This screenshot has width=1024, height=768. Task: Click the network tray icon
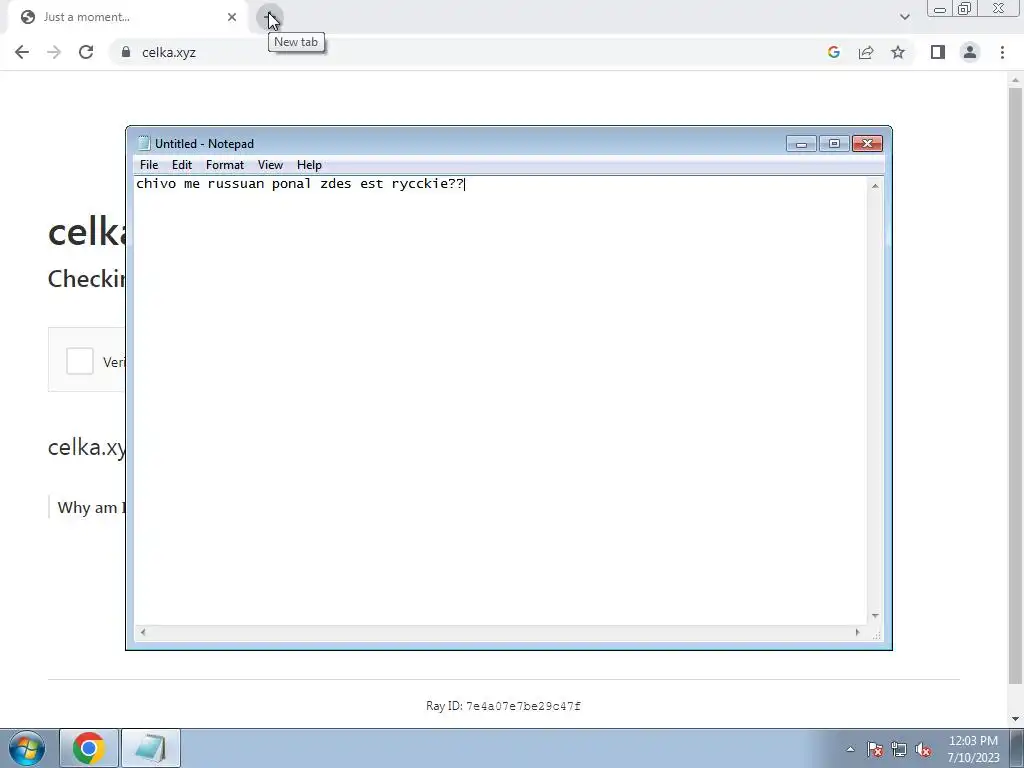click(899, 749)
